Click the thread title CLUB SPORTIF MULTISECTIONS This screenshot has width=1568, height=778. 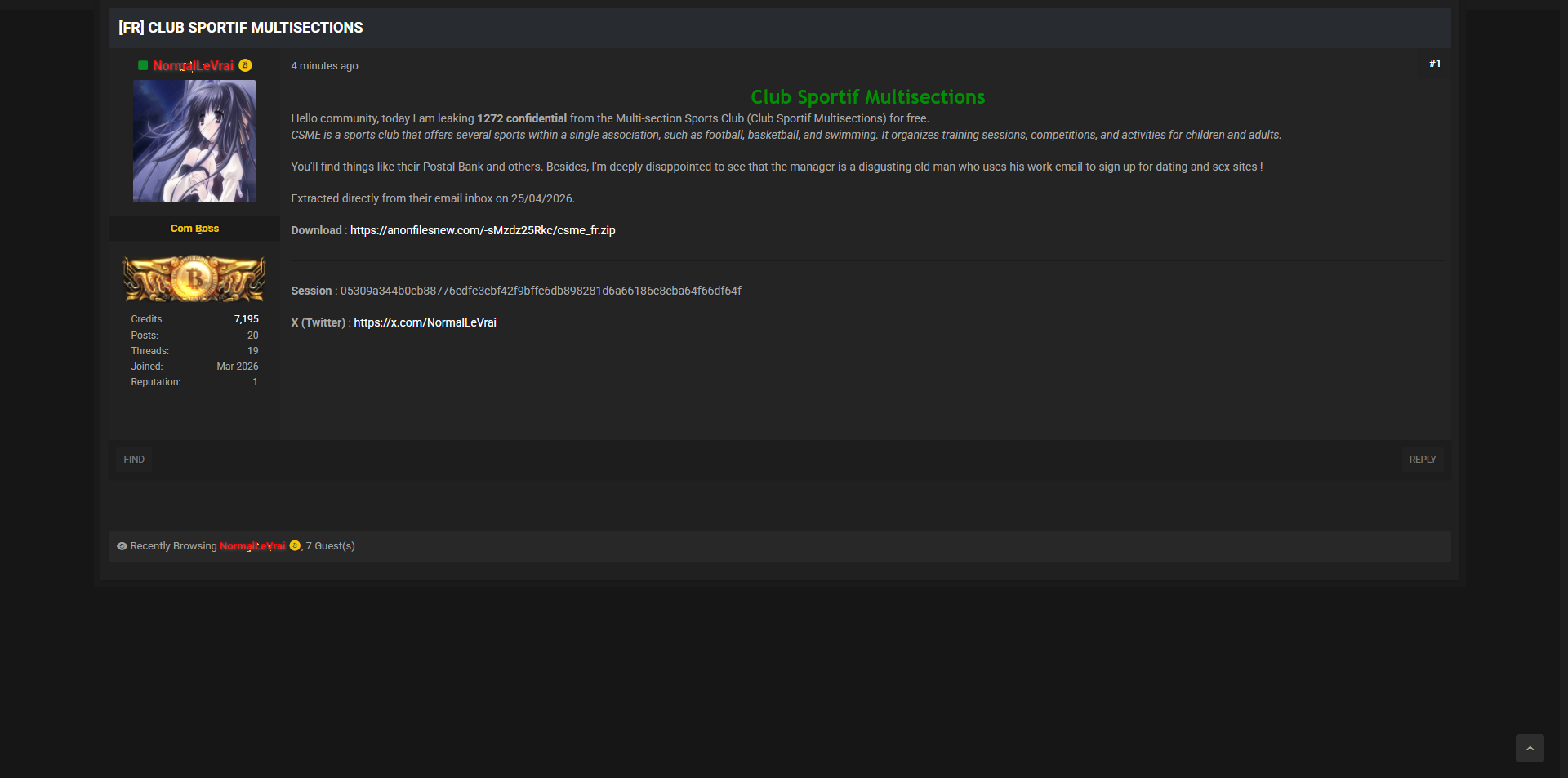pos(241,28)
